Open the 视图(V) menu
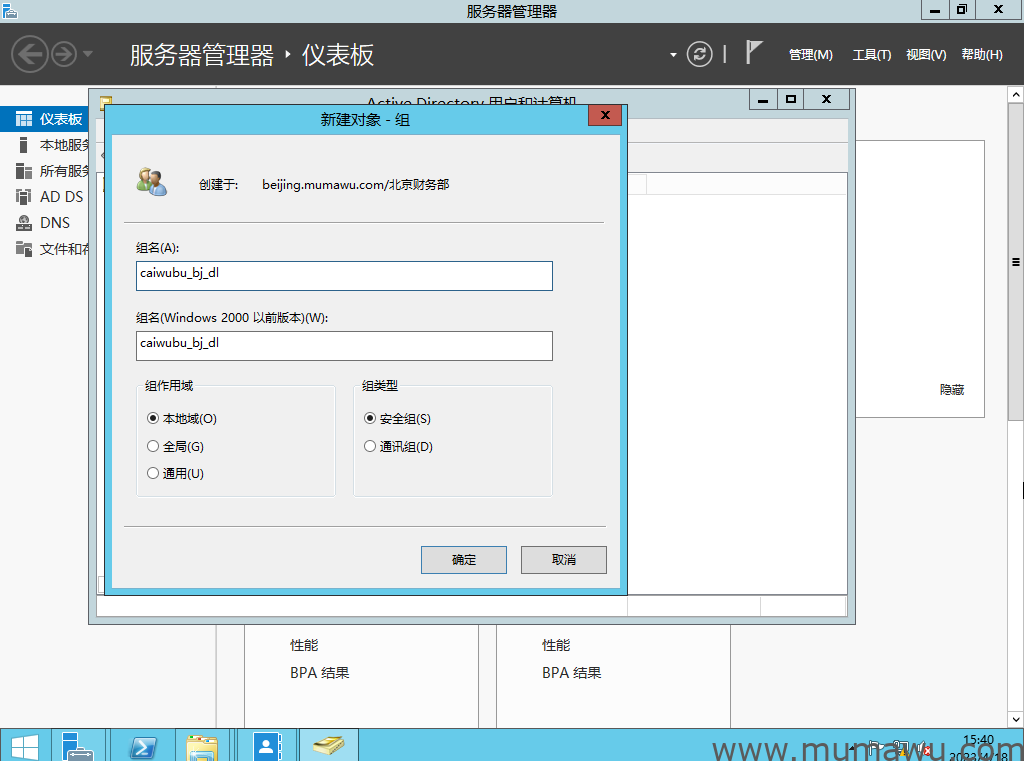This screenshot has width=1024, height=761. click(x=924, y=55)
